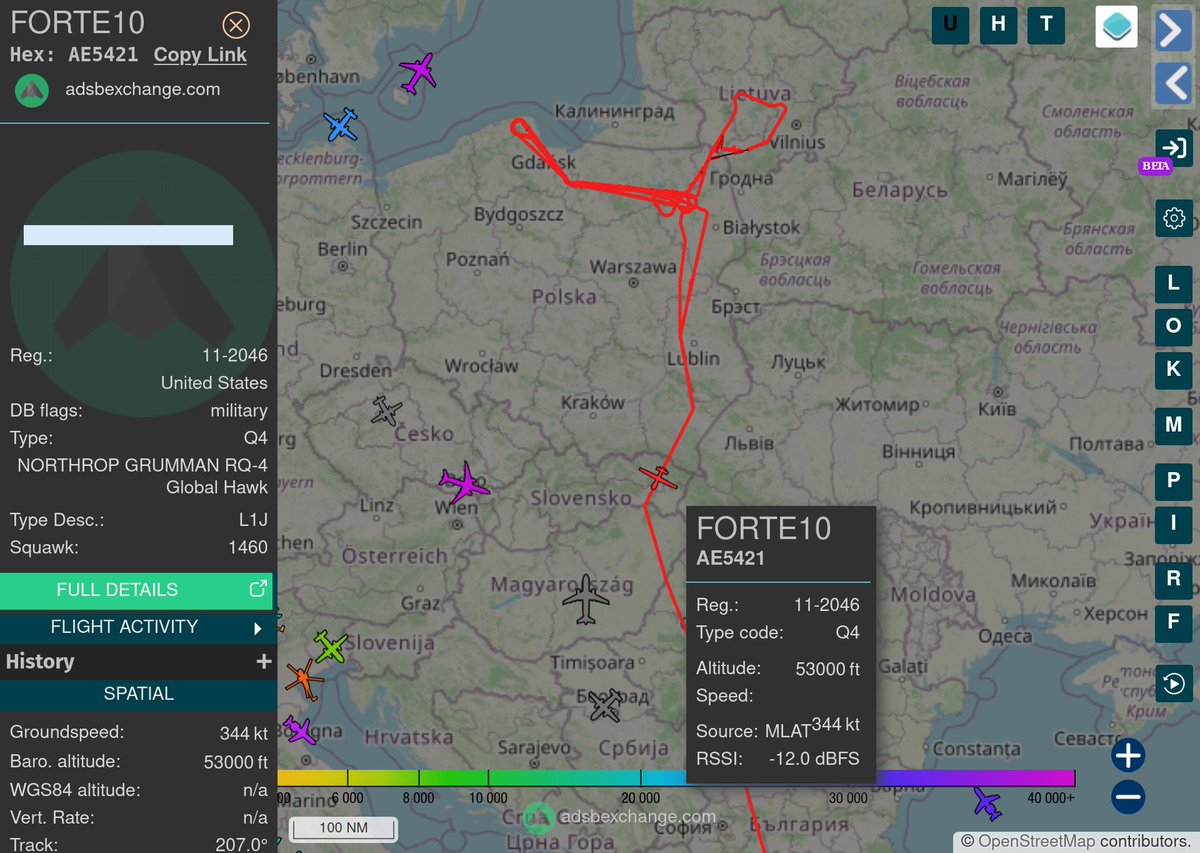Select the blue aircraft near Mecklenburg

pos(341,125)
